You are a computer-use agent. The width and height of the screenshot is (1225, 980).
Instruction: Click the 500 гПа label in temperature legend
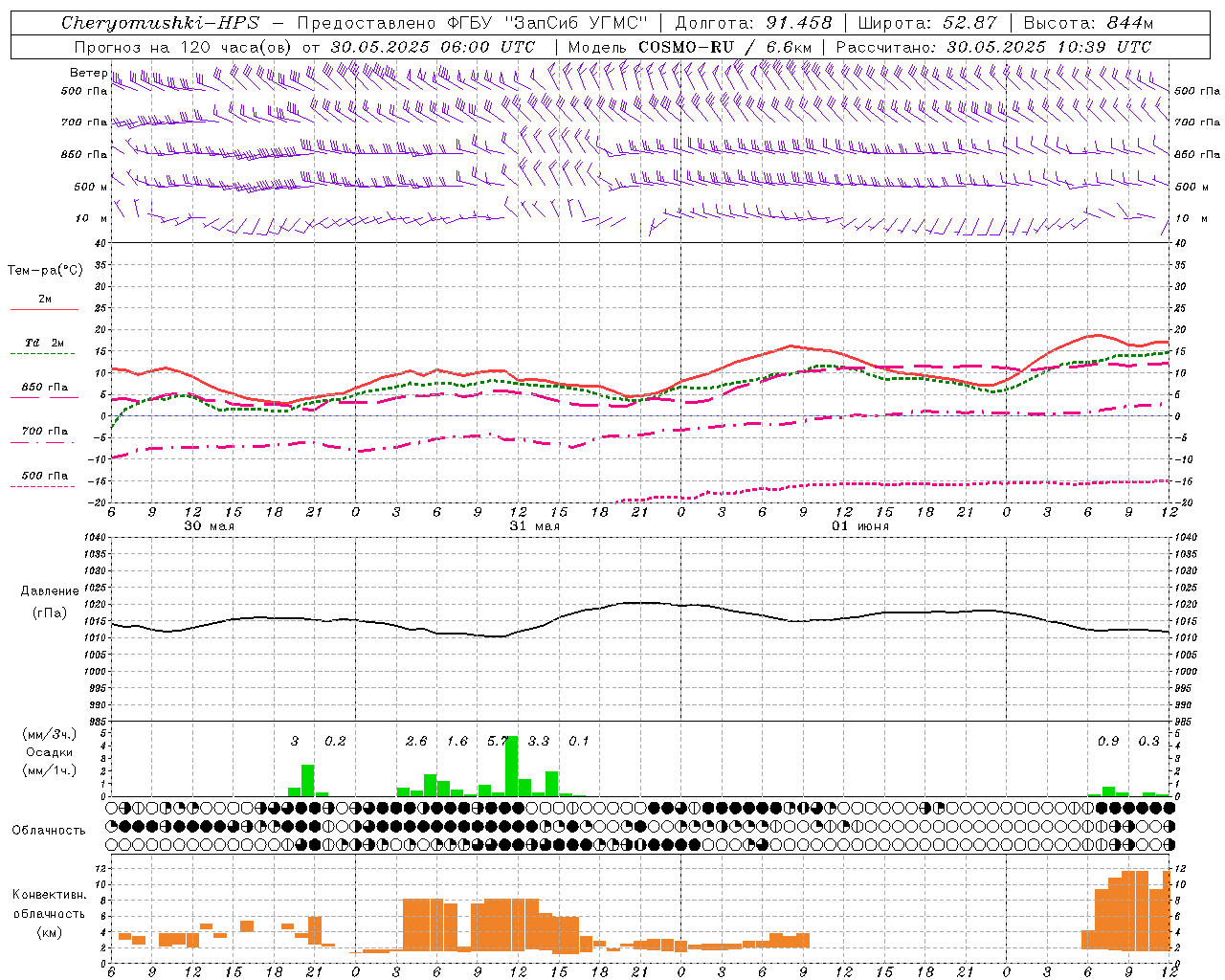pos(45,476)
